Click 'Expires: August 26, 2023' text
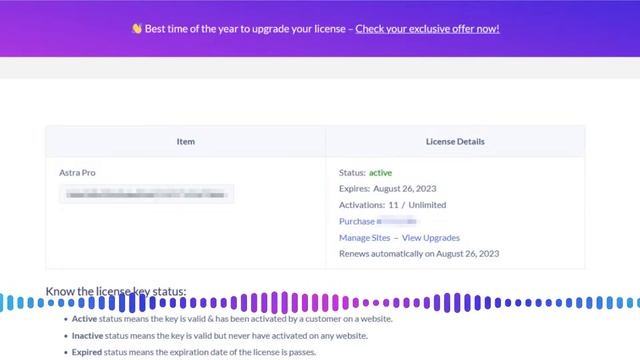 [x=387, y=189]
